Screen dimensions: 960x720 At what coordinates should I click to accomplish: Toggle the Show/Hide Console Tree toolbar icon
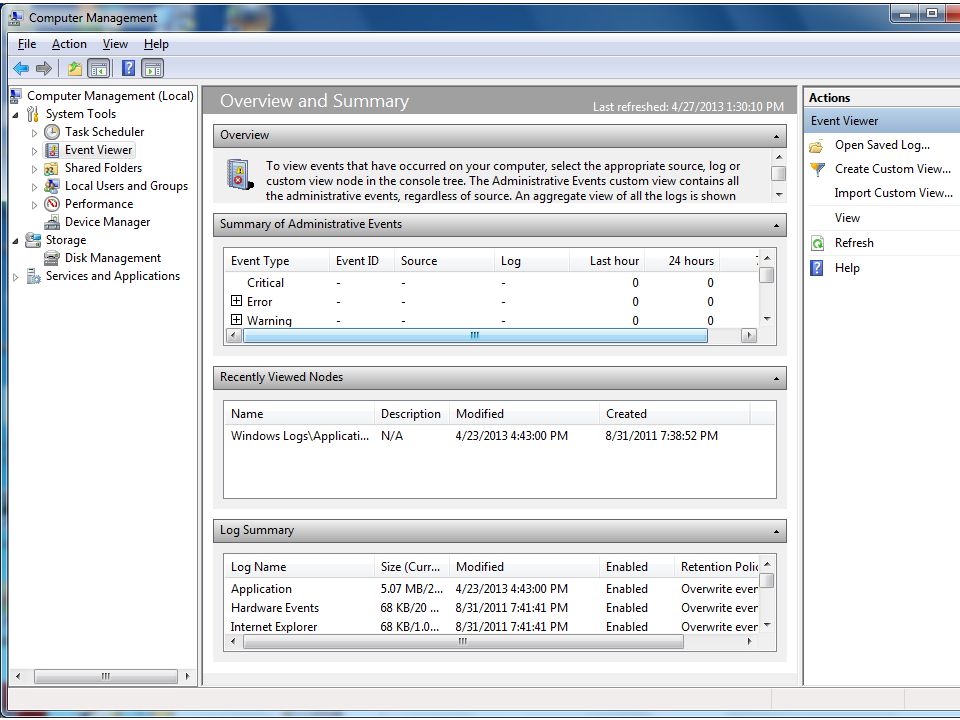[x=99, y=69]
